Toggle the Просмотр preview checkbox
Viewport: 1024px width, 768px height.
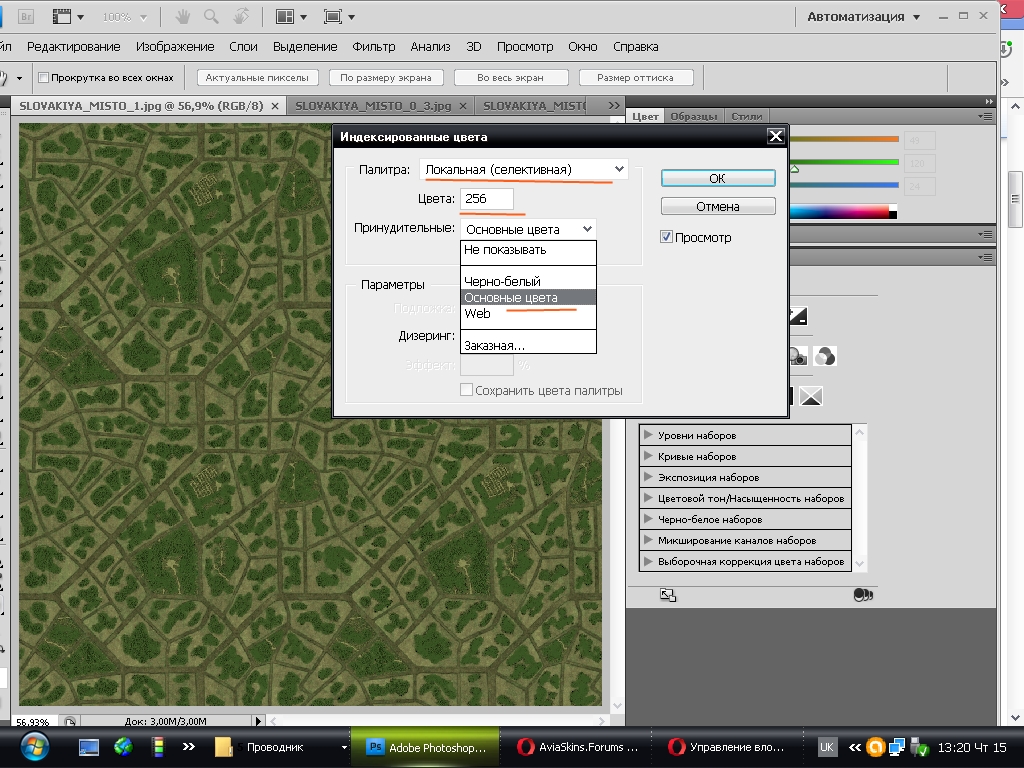(x=667, y=238)
